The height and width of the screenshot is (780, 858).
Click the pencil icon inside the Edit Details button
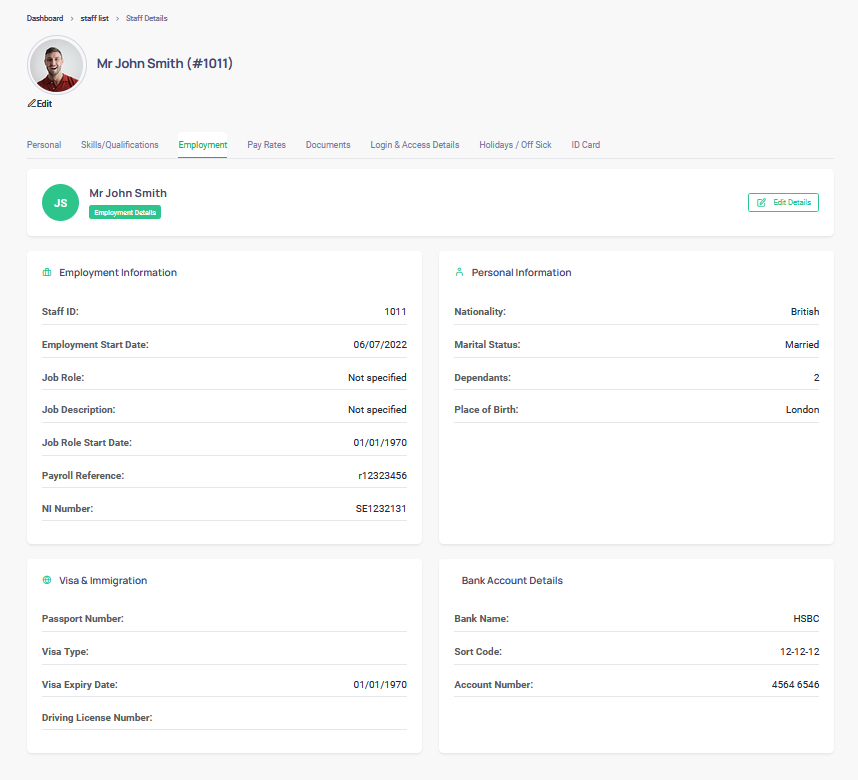pyautogui.click(x=763, y=202)
